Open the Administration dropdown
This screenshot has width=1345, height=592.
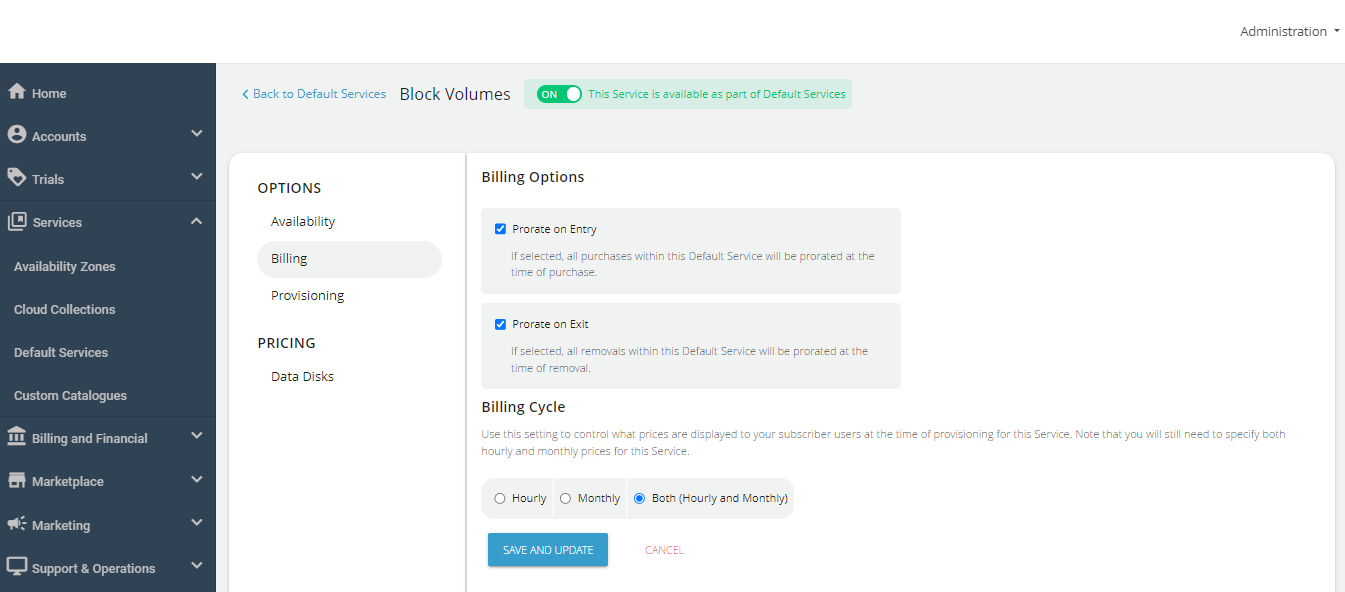coord(1288,31)
